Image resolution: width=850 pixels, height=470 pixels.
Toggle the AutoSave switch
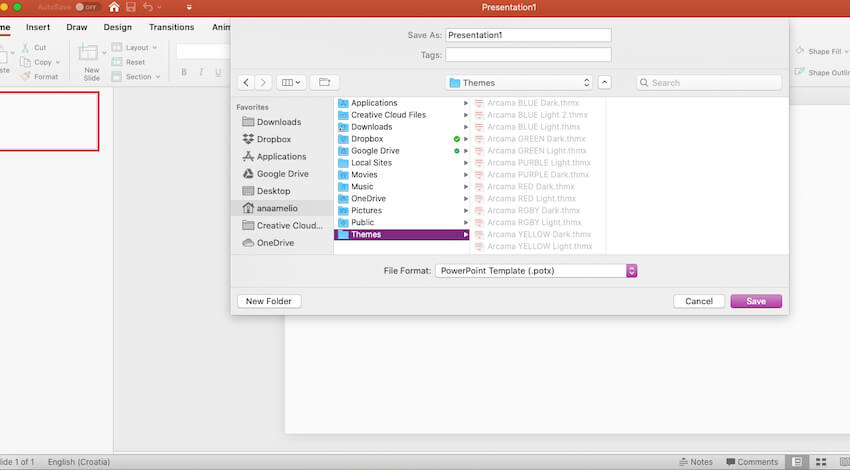click(87, 7)
